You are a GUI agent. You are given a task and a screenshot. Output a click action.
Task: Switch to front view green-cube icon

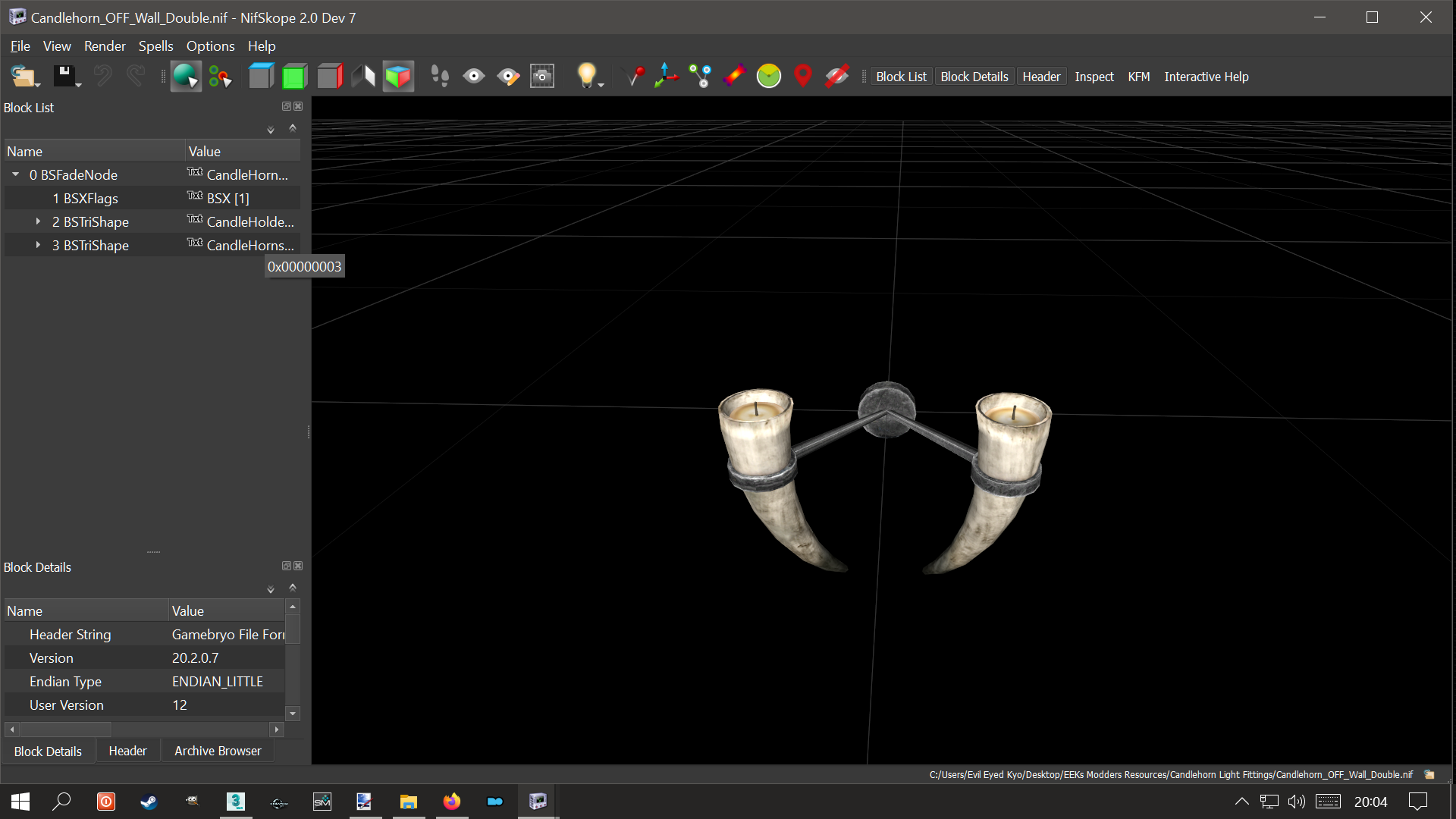(x=294, y=76)
